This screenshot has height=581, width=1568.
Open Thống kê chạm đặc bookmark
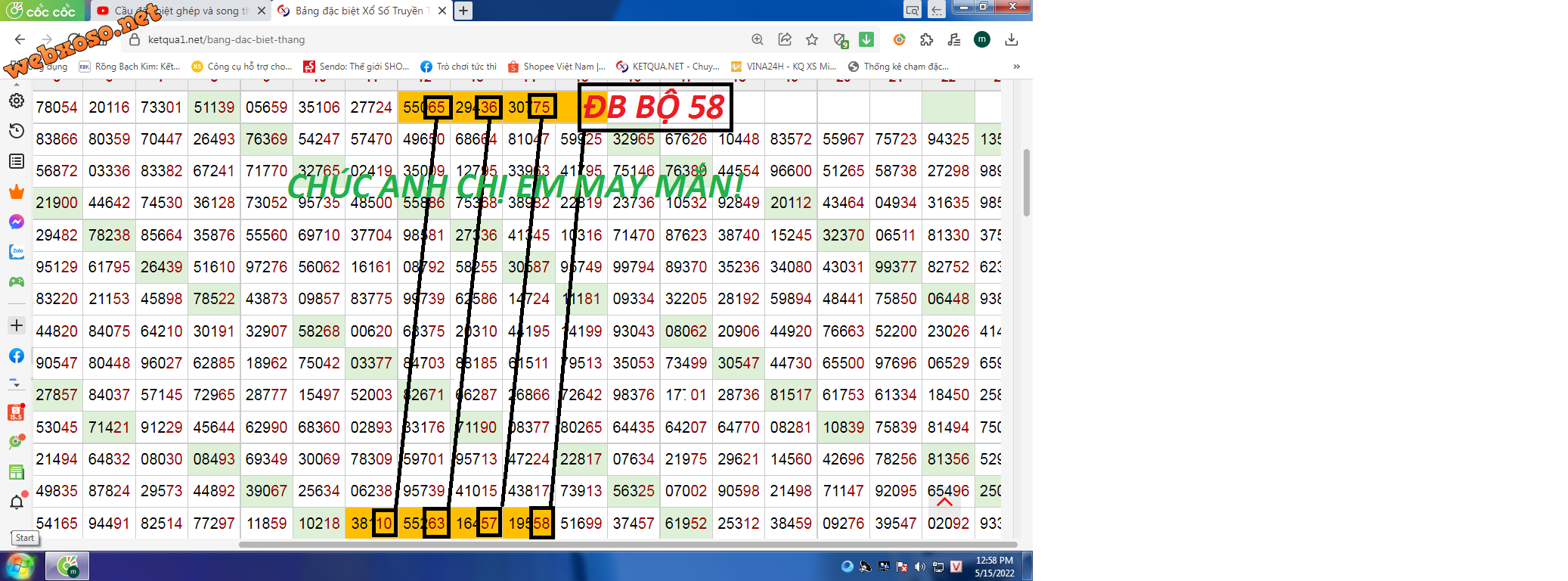click(x=898, y=67)
